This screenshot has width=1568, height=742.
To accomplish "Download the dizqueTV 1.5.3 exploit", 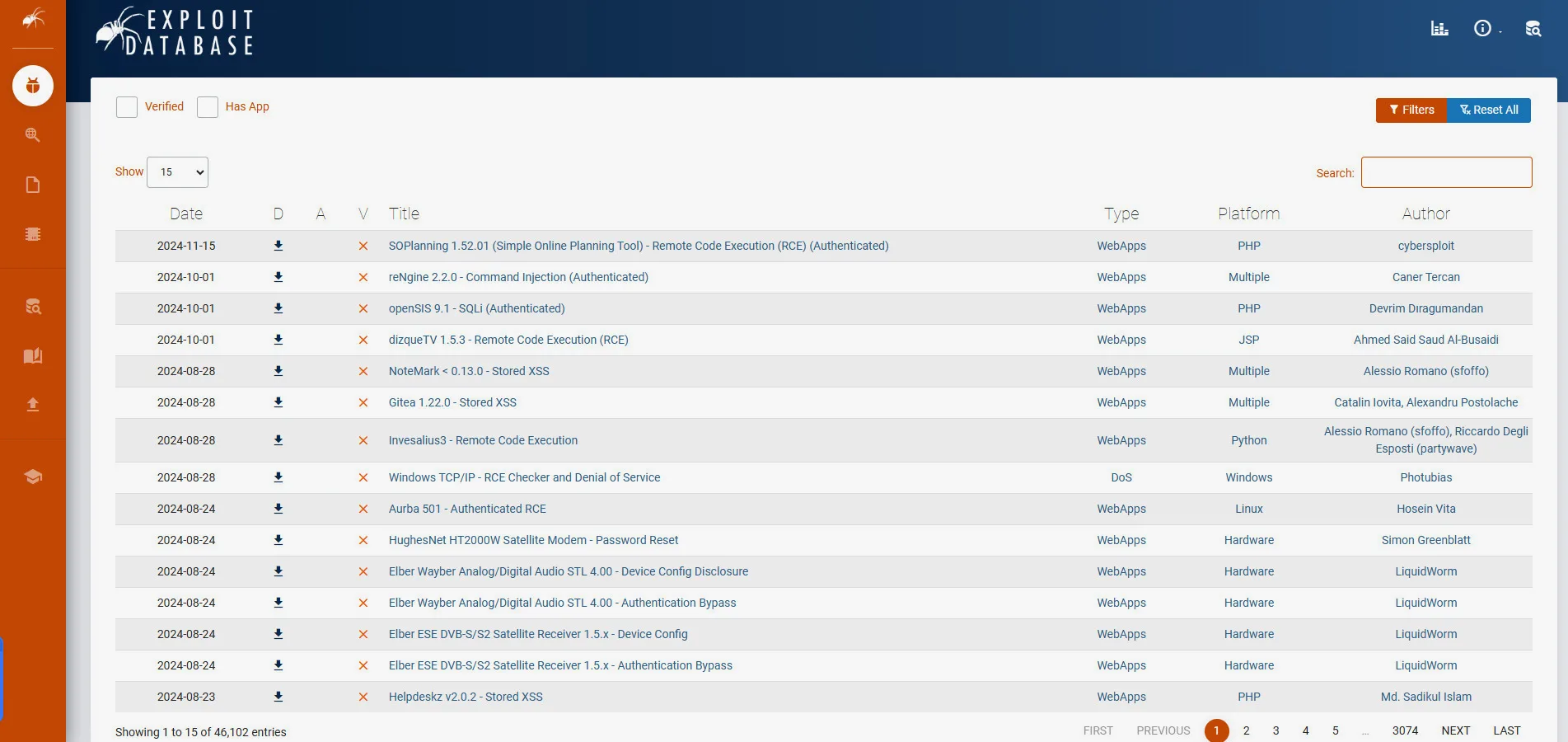I will 278,340.
